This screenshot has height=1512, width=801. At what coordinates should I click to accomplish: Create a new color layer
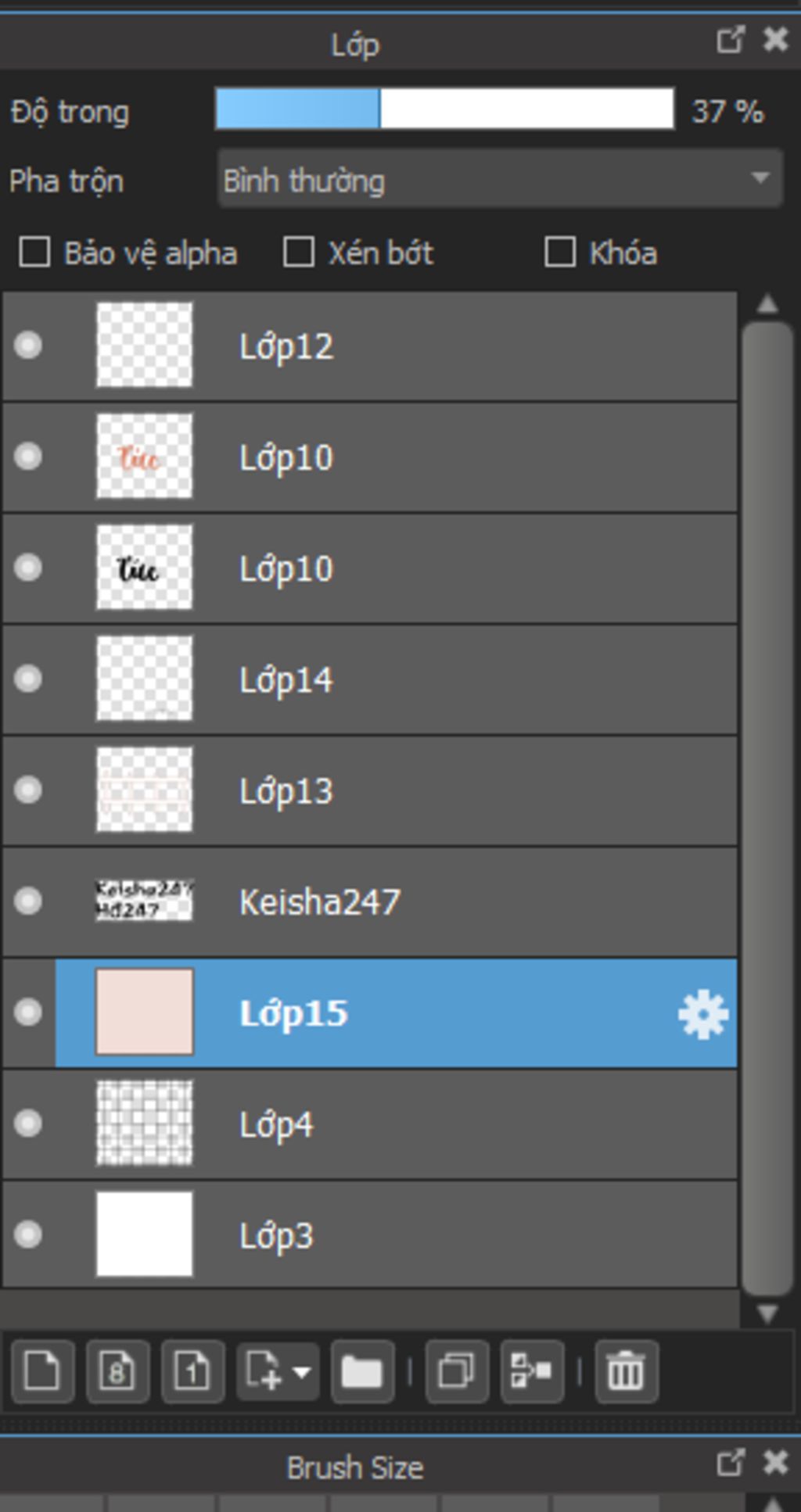[x=42, y=1371]
